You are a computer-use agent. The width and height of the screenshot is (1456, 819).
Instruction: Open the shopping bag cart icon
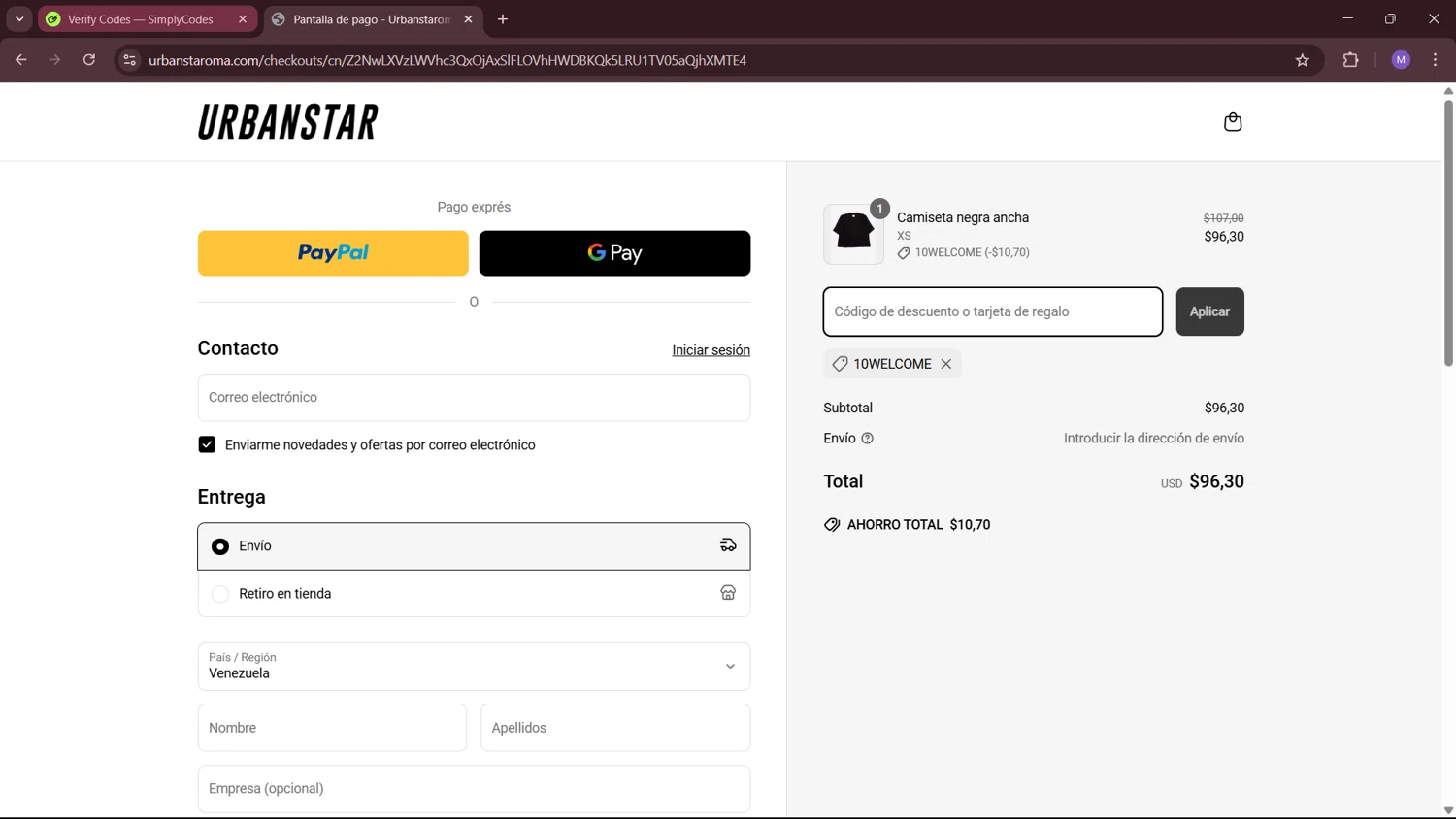(x=1233, y=121)
